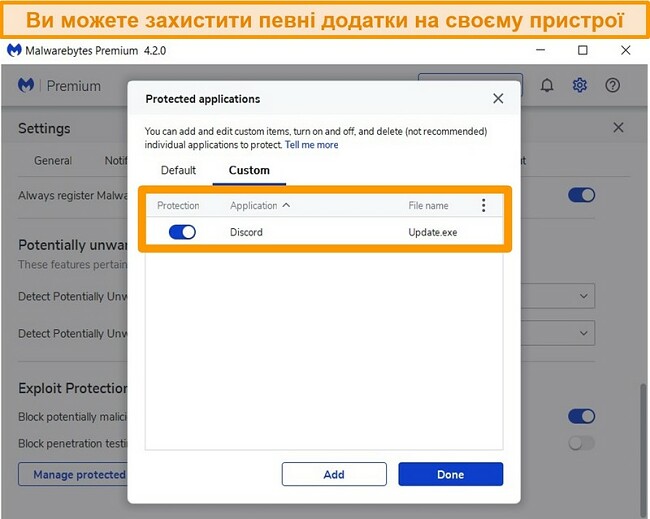Open Notifications settings tab
Viewport: 650px width, 519px height.
116,160
